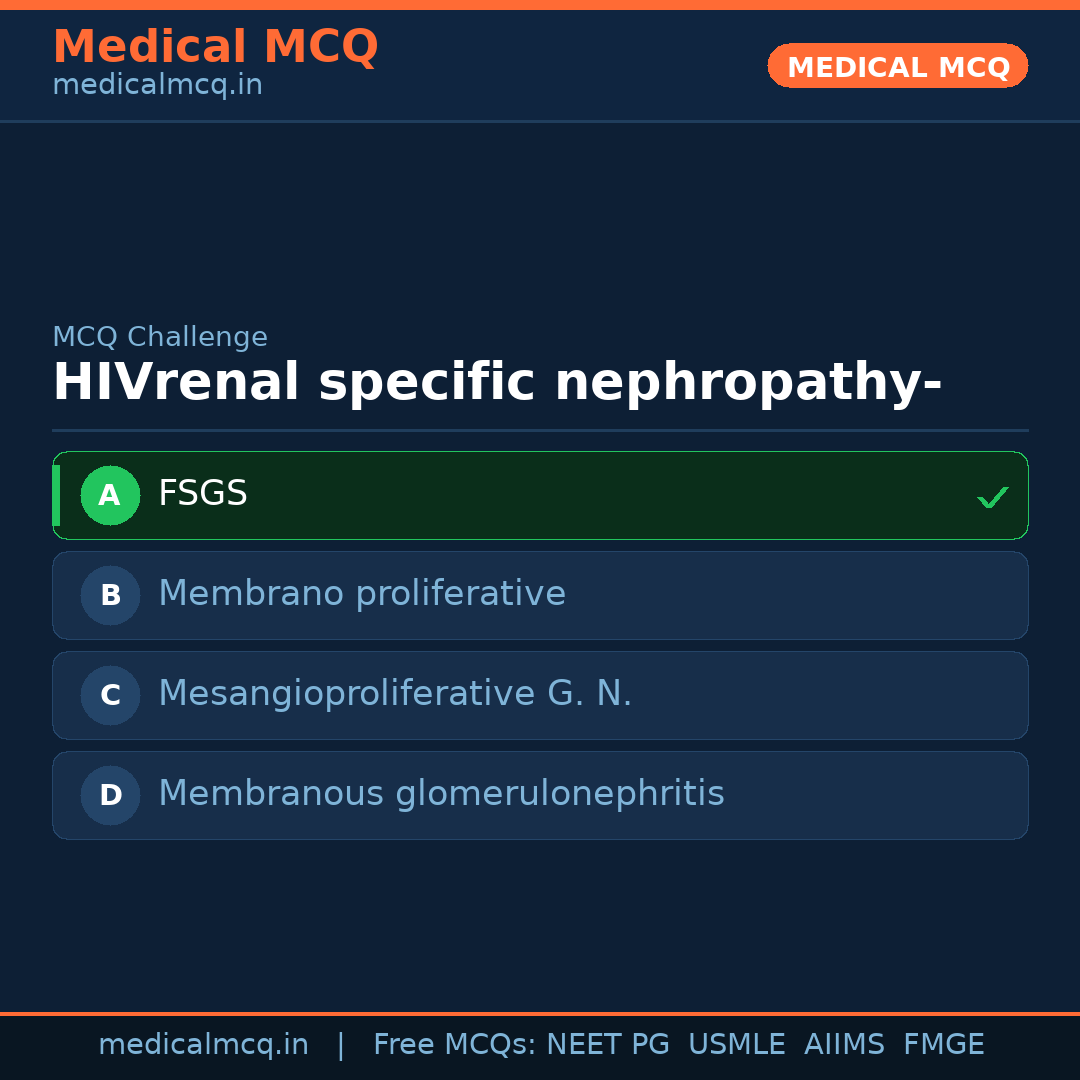Click the letter D circle badge
This screenshot has width=1080, height=1080.
click(110, 795)
